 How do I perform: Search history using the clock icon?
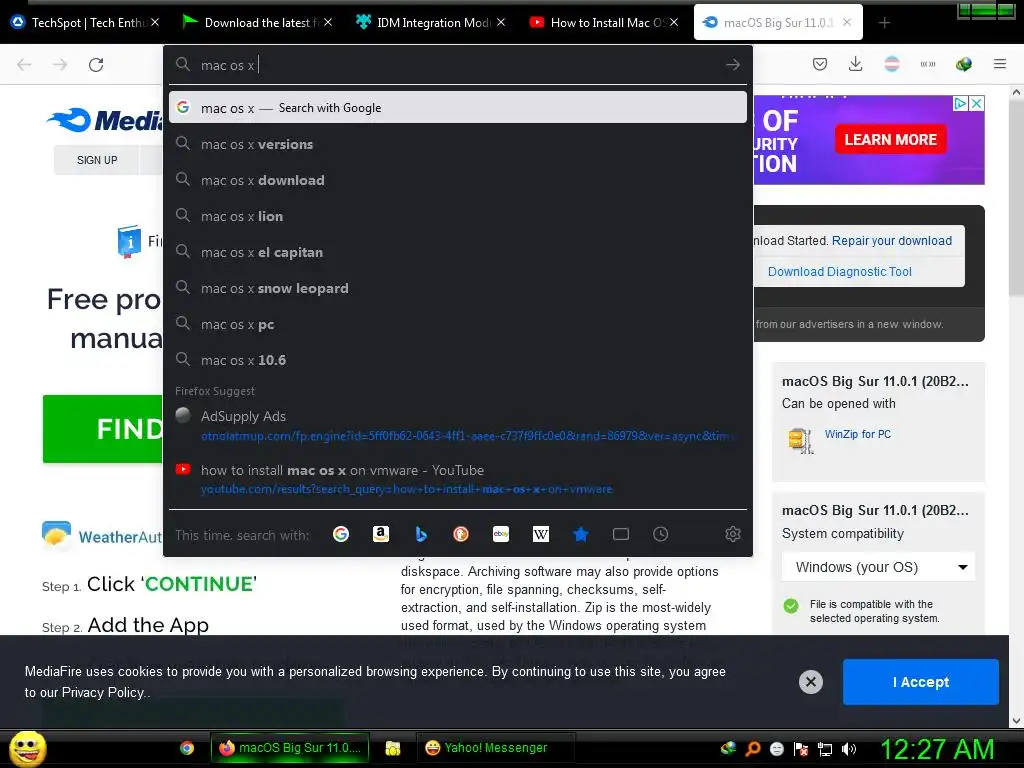click(x=661, y=534)
